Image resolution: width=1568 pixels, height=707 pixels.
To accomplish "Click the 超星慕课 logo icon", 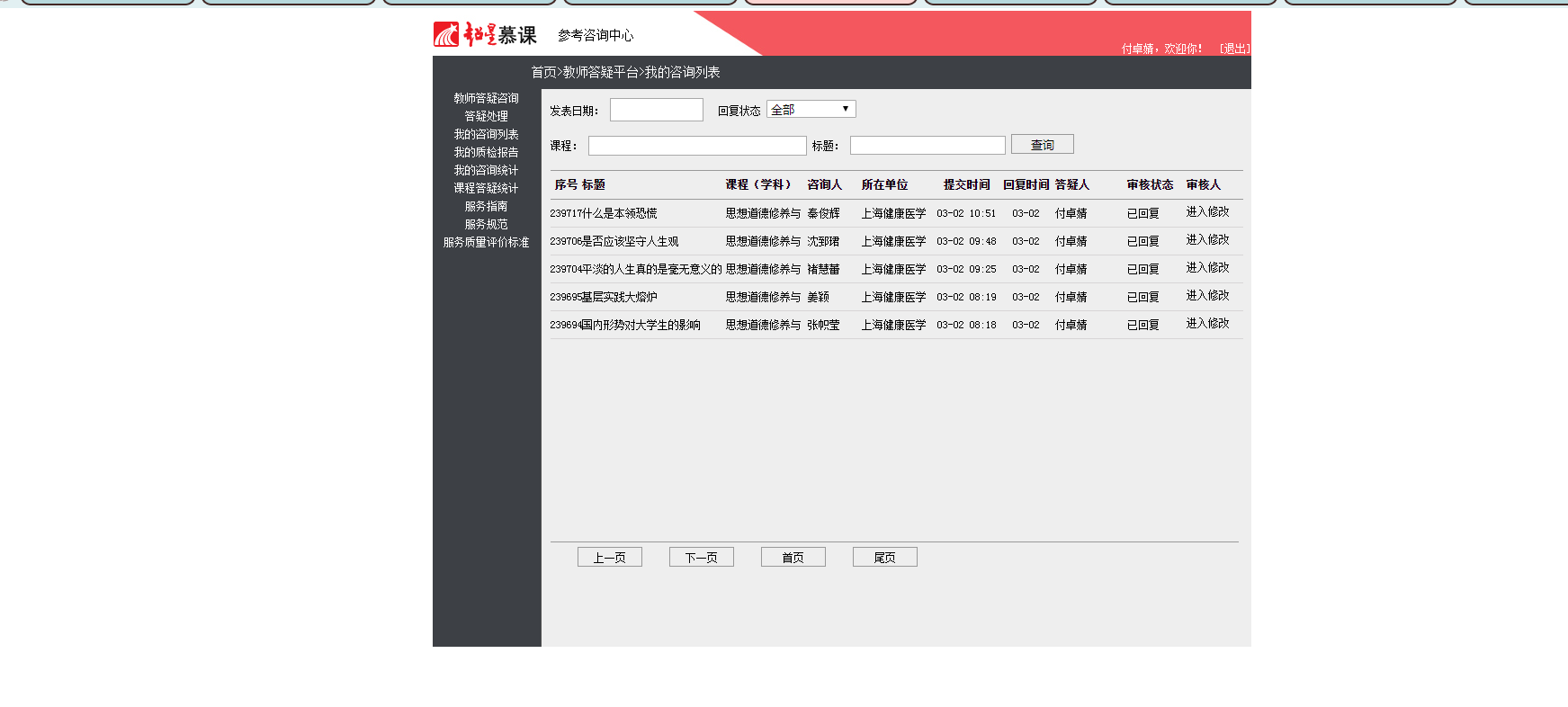I will [447, 34].
